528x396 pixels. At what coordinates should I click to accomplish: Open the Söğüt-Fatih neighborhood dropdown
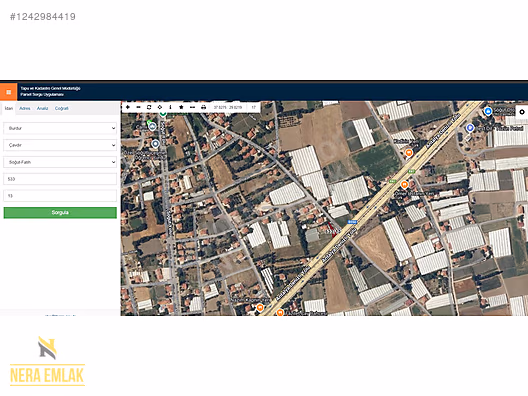60,162
